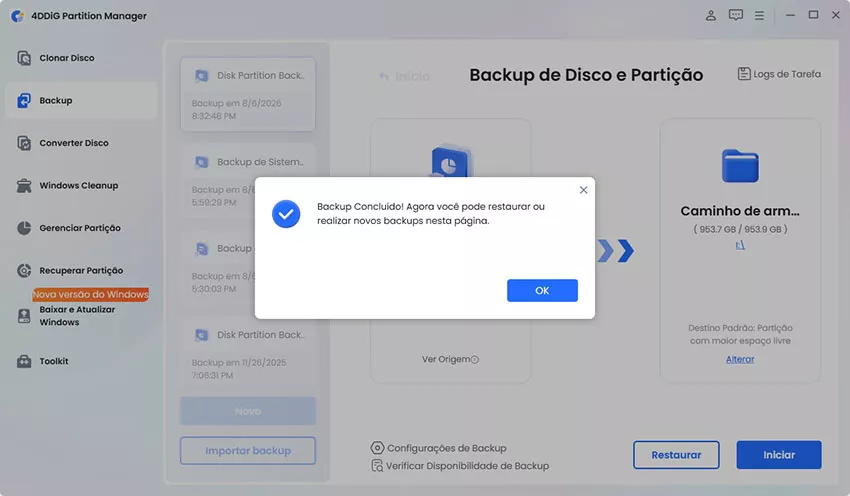Open Windows Cleanup from the sidebar
Screen dimensions: 850x496
click(x=81, y=185)
